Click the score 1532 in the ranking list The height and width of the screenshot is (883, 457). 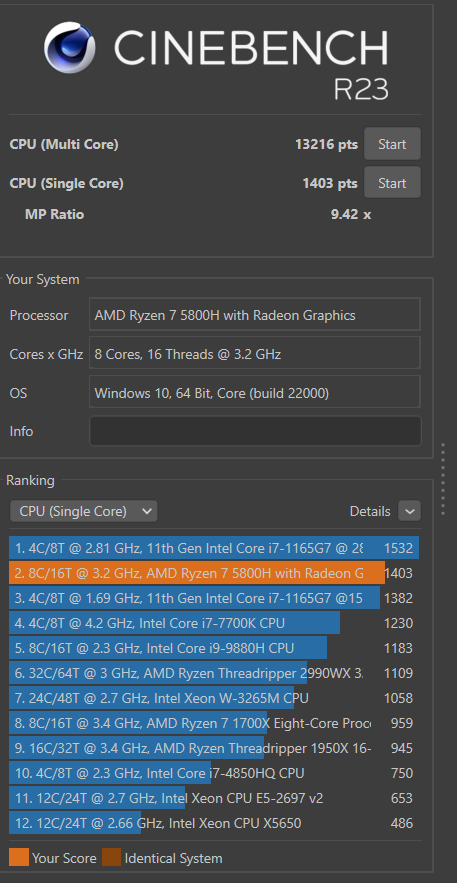click(398, 548)
